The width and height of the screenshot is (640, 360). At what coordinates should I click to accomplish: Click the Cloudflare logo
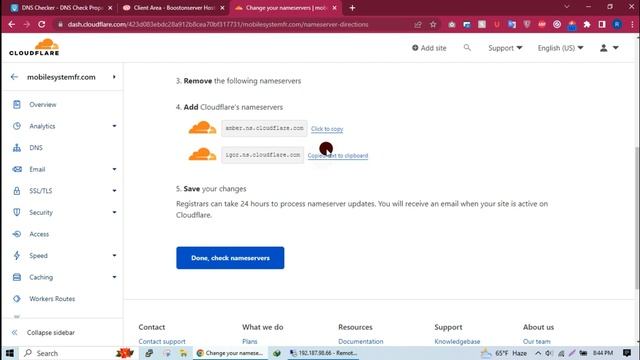34,47
